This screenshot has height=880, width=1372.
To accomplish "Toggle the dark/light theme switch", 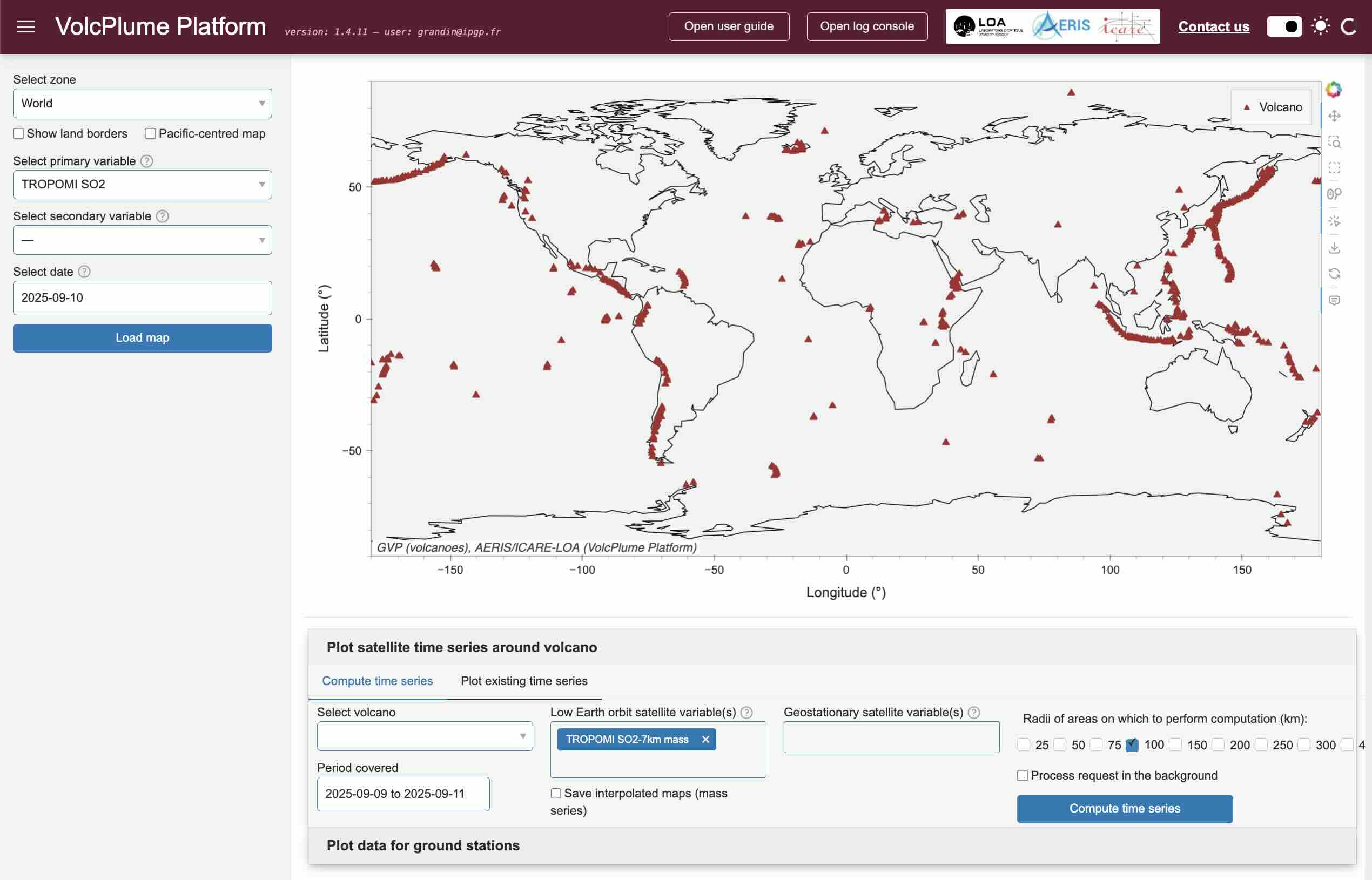I will coord(1284,26).
